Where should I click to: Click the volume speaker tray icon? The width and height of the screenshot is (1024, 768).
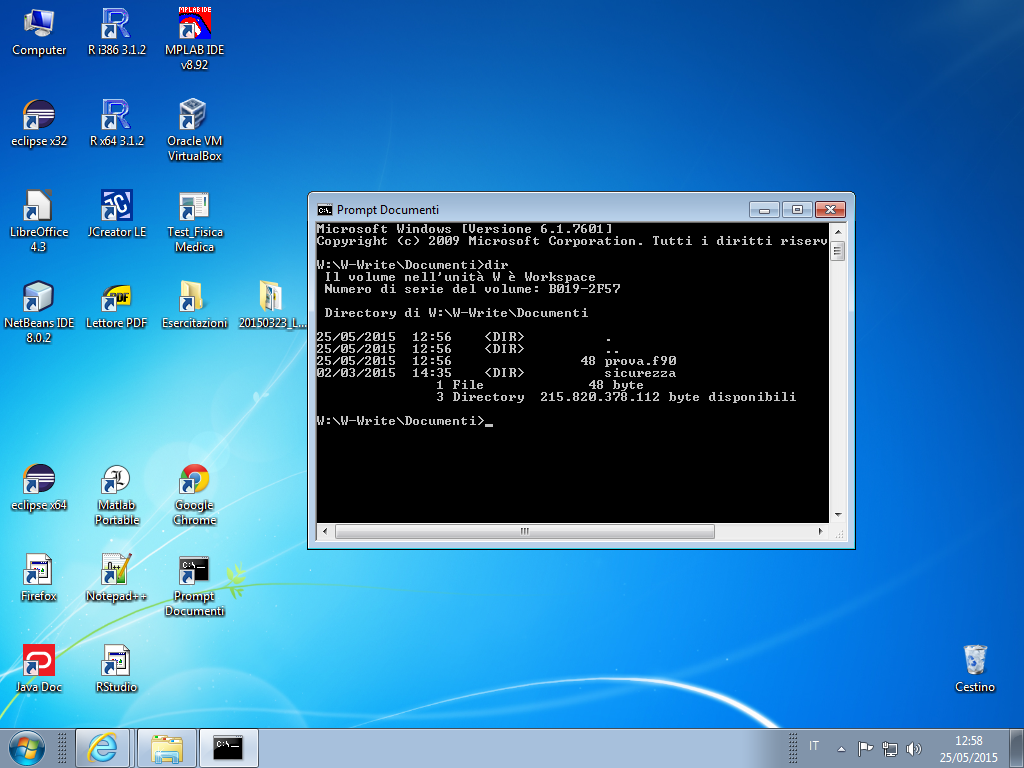pyautogui.click(x=913, y=748)
